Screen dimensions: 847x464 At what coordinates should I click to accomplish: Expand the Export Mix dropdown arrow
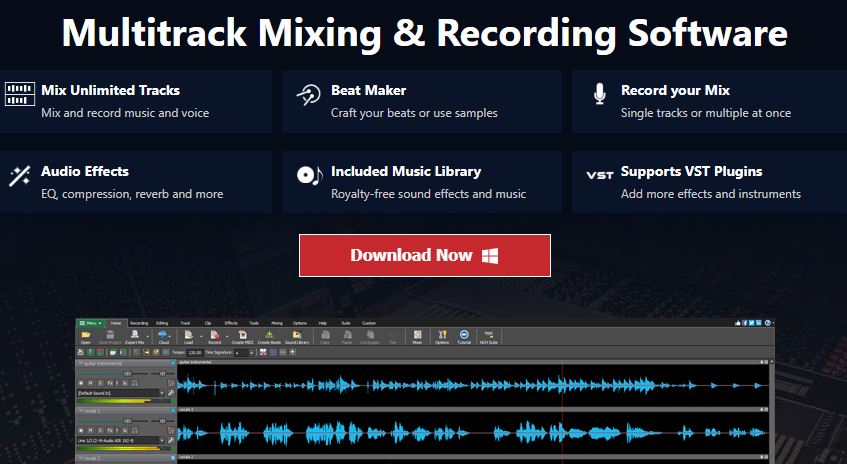pyautogui.click(x=147, y=337)
